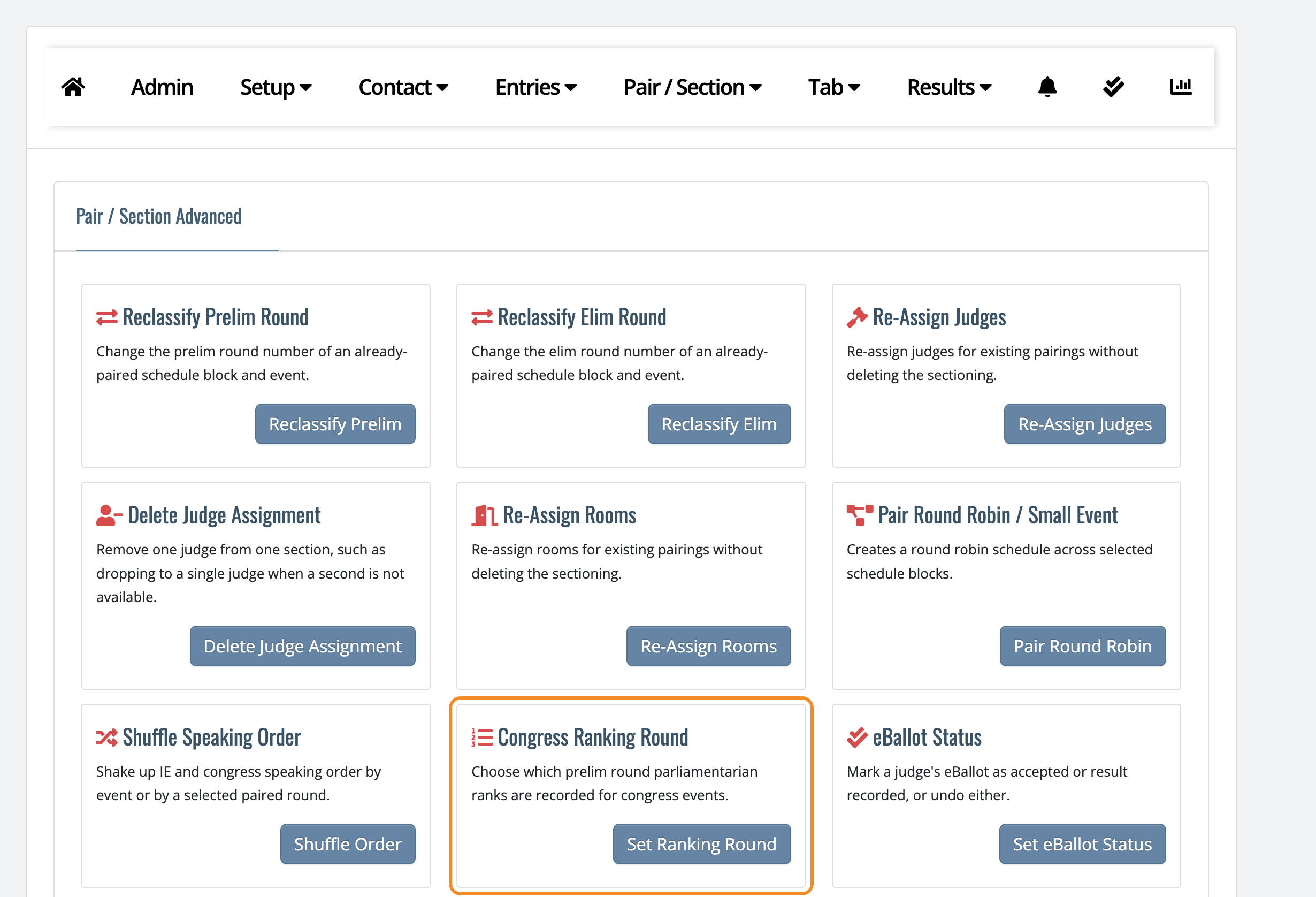This screenshot has height=897, width=1316.
Task: Open the Pair / Section dropdown menu
Action: tap(692, 87)
